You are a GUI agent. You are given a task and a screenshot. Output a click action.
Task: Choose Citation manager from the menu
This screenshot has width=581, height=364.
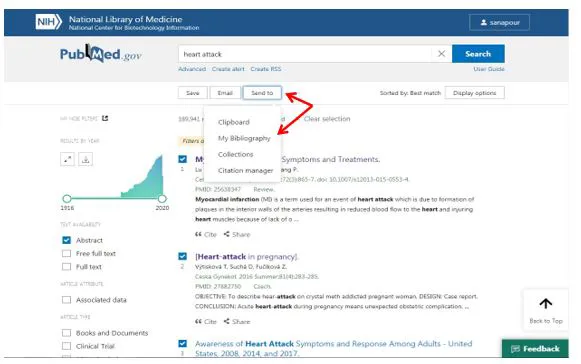click(x=246, y=171)
